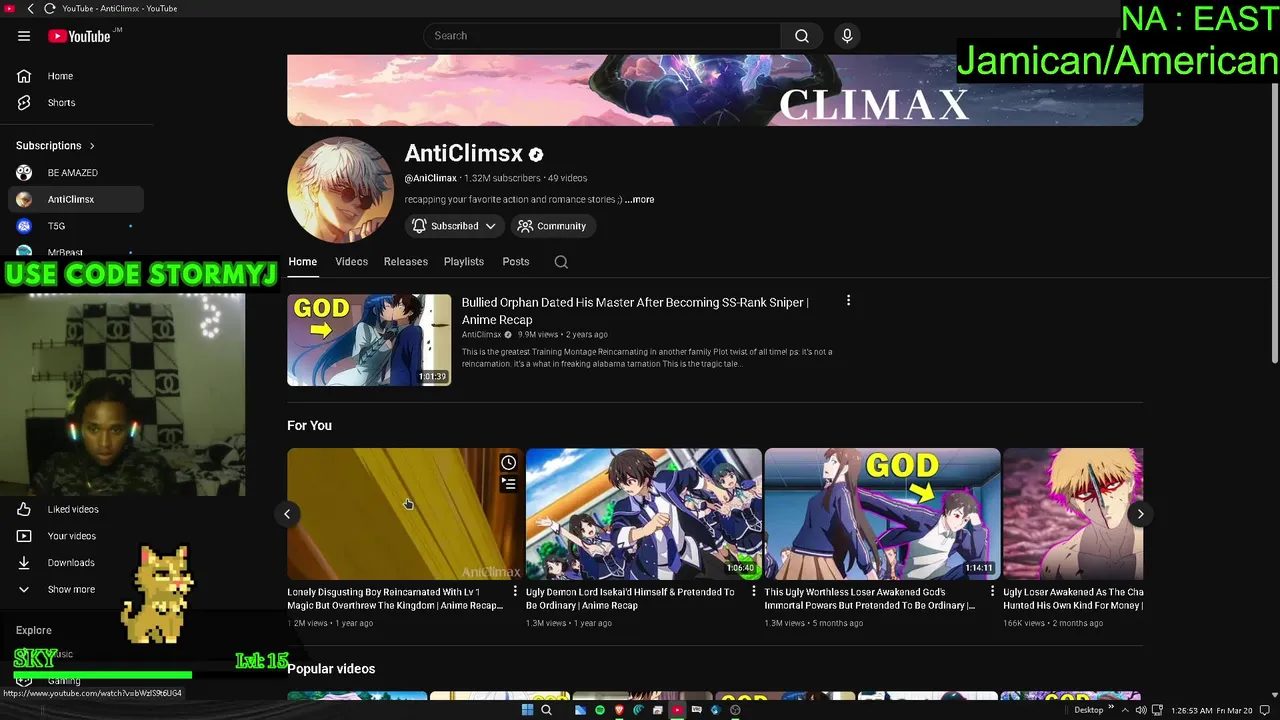Click the channel search magnifier icon

click(561, 262)
